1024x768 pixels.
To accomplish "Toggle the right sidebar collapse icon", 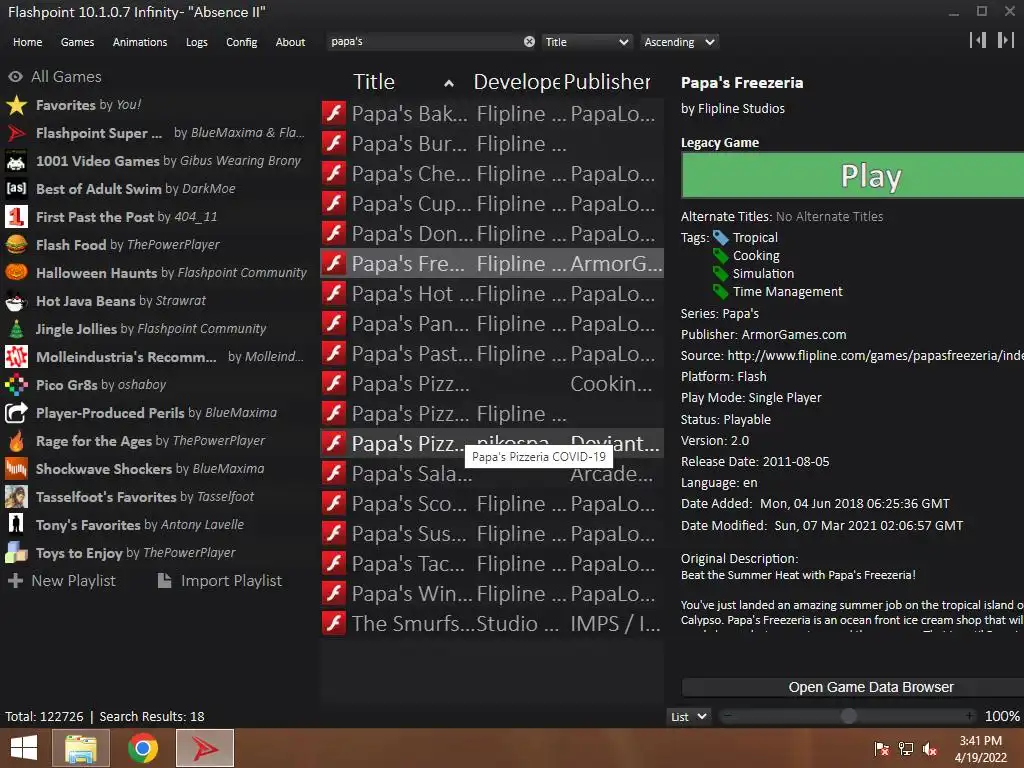I will click(x=1006, y=40).
